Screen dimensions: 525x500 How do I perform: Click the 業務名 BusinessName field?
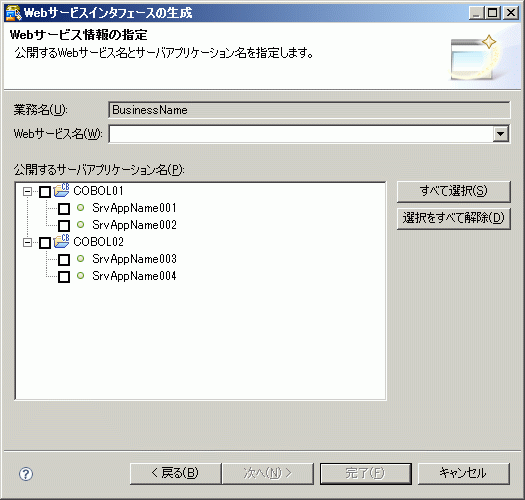309,110
